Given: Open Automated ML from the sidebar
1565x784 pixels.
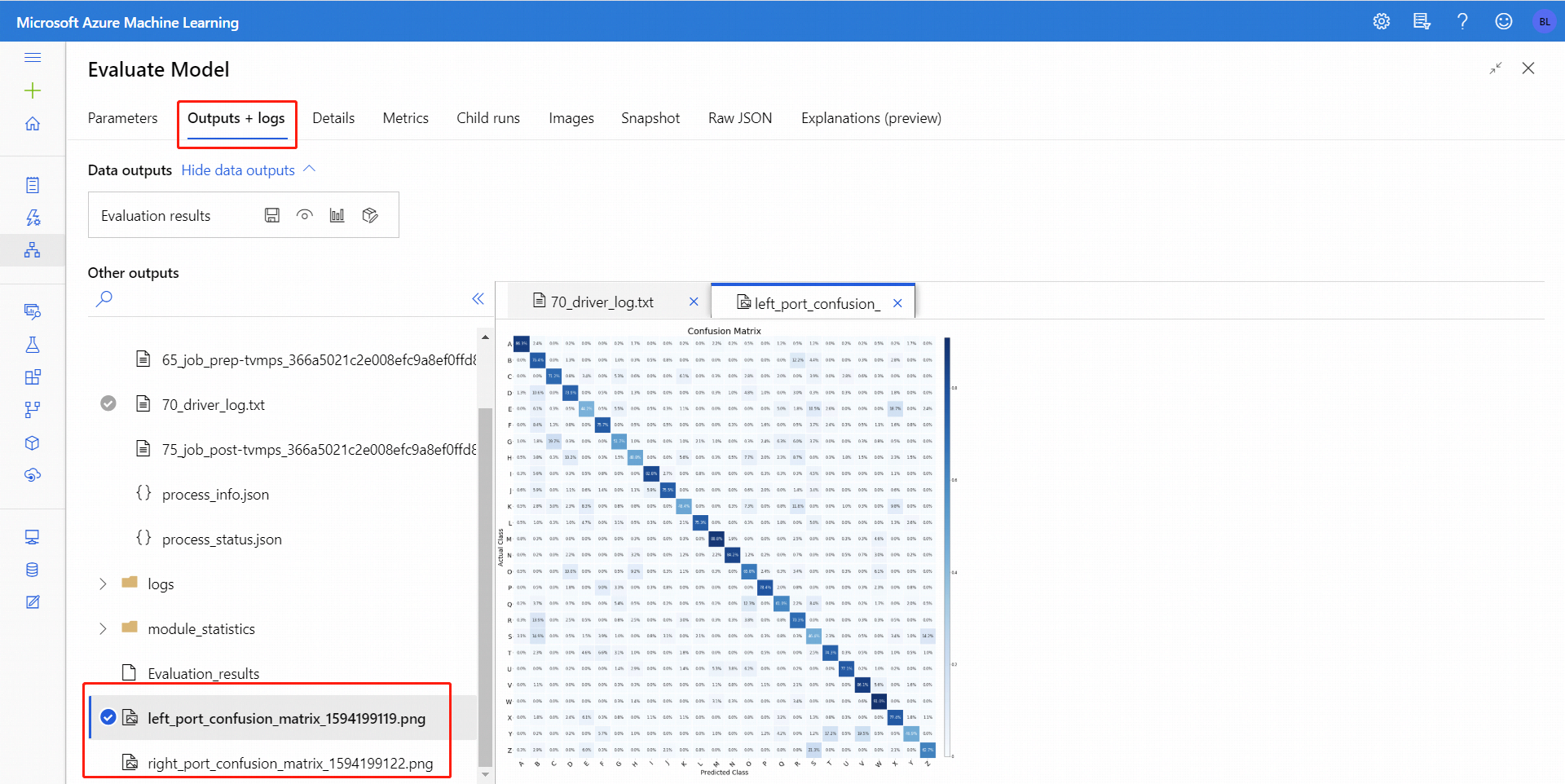Looking at the screenshot, I should pyautogui.click(x=33, y=217).
